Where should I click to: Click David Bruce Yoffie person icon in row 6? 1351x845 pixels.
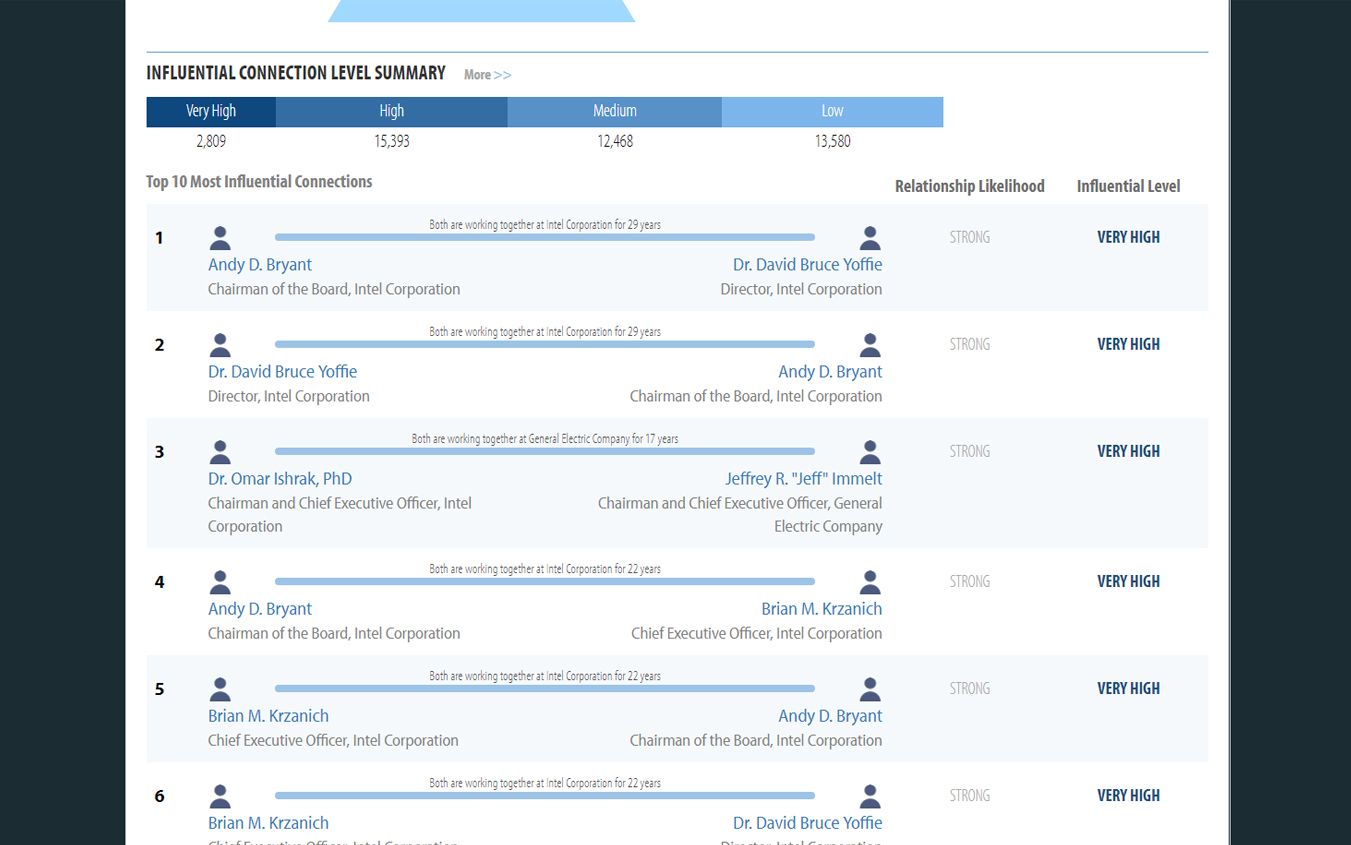tap(870, 796)
